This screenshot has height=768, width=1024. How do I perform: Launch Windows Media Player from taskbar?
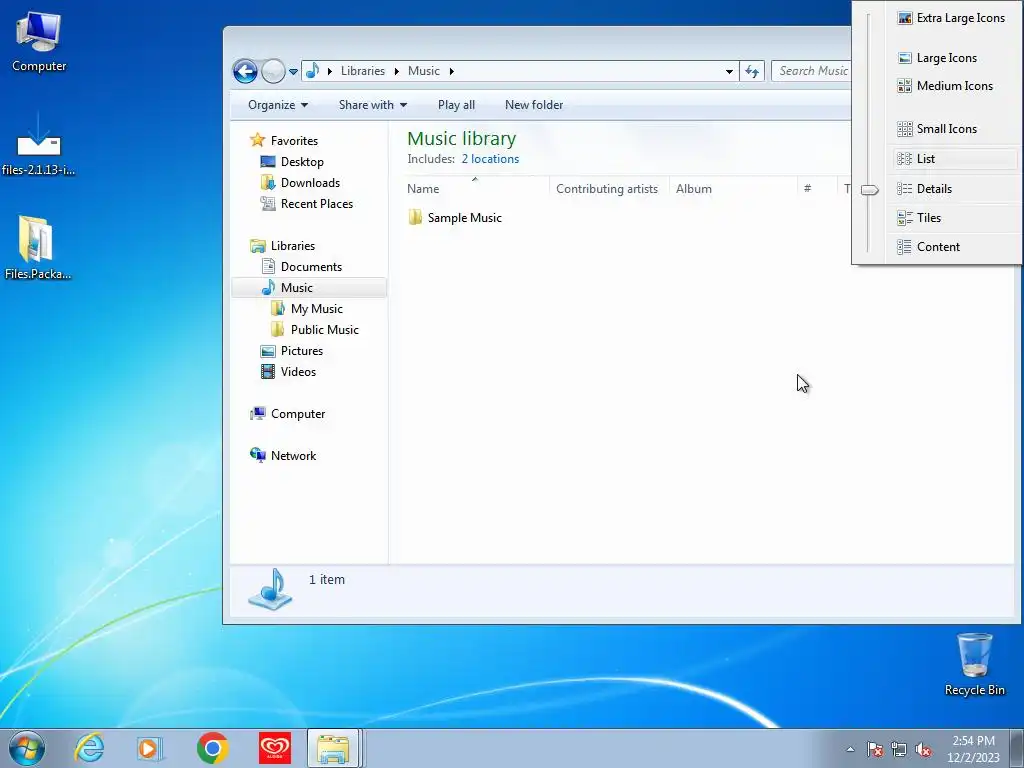(x=150, y=748)
